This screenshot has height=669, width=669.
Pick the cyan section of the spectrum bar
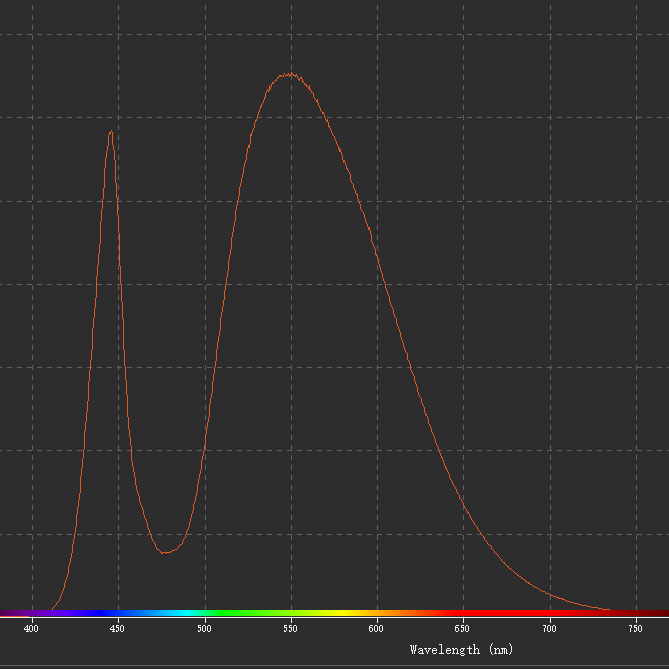181,612
